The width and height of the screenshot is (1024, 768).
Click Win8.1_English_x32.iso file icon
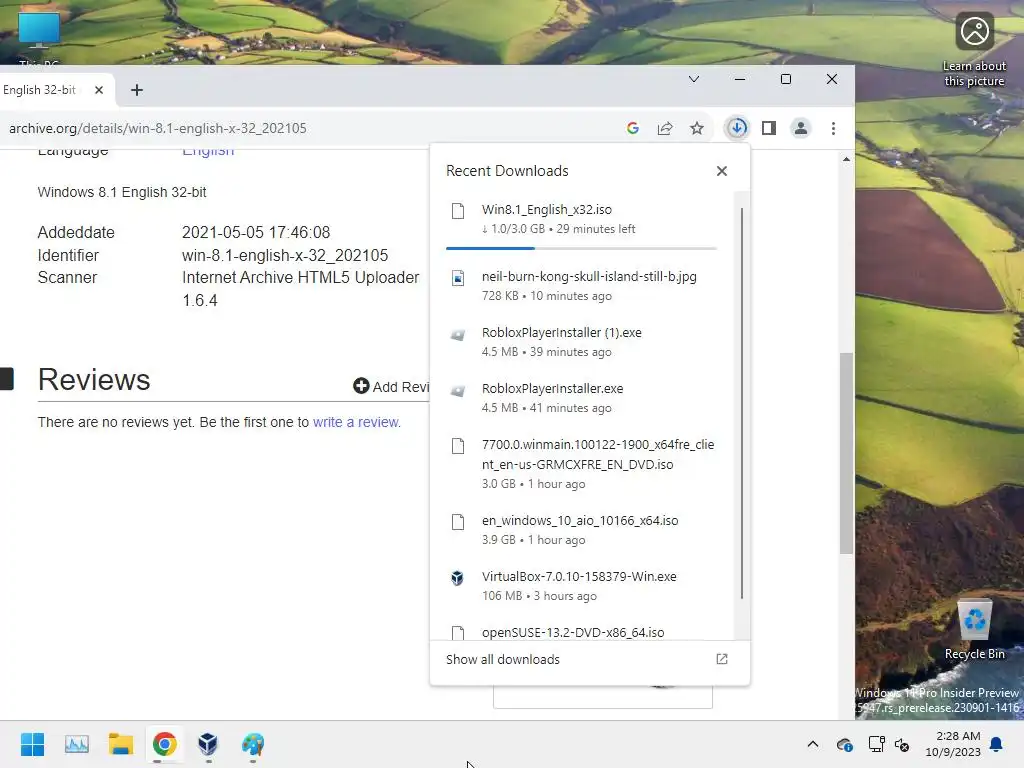pyautogui.click(x=458, y=210)
